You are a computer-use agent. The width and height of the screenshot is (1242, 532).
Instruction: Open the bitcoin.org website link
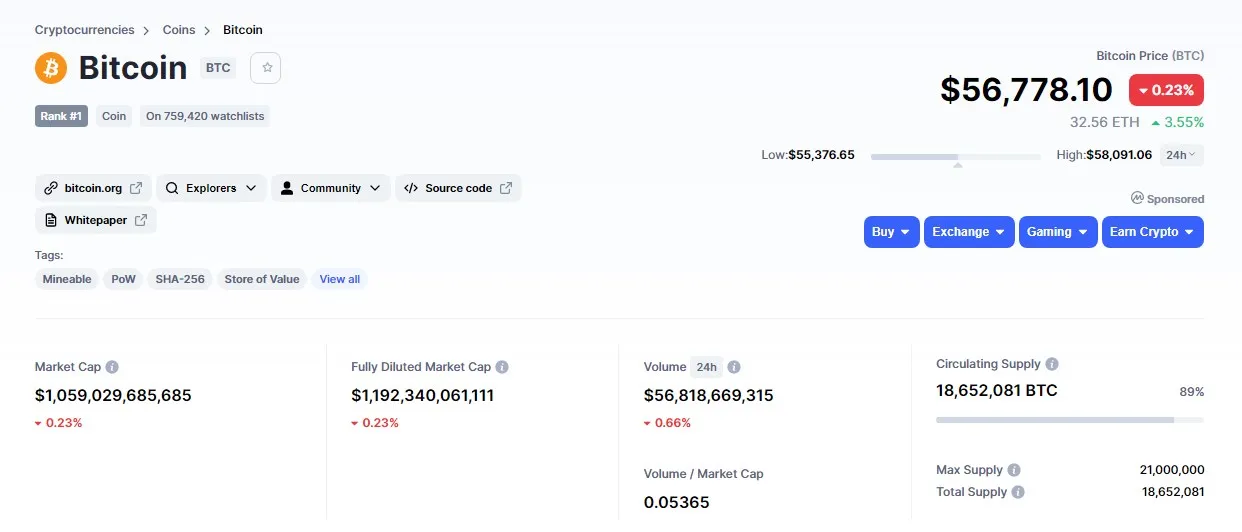[94, 188]
